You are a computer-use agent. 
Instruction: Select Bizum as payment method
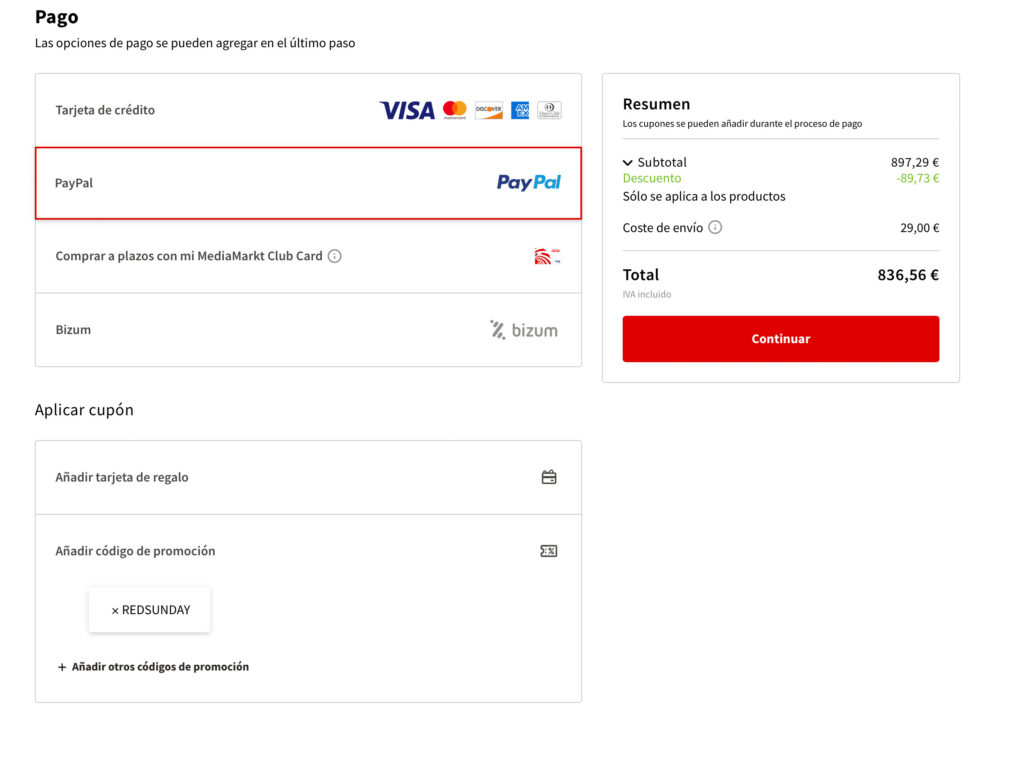(308, 330)
